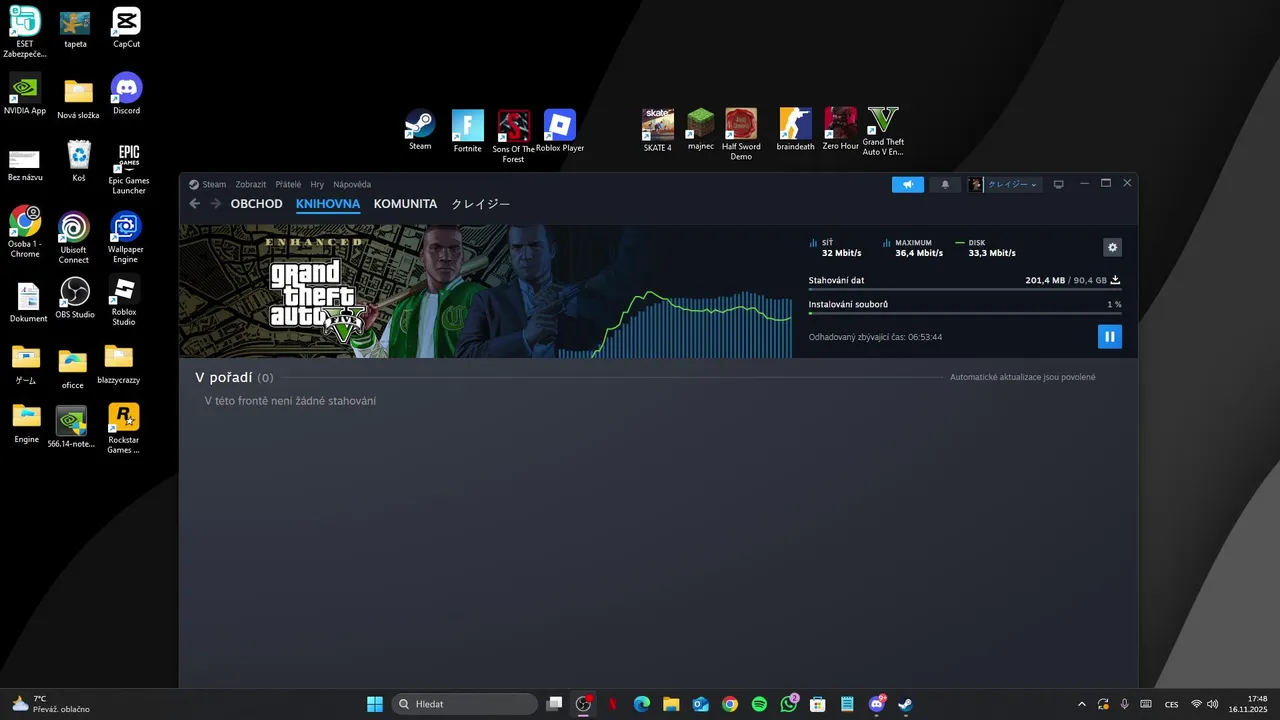Select Grand Theft Auto V desktop icon
Screen dimensions: 1280x720
coord(883,131)
